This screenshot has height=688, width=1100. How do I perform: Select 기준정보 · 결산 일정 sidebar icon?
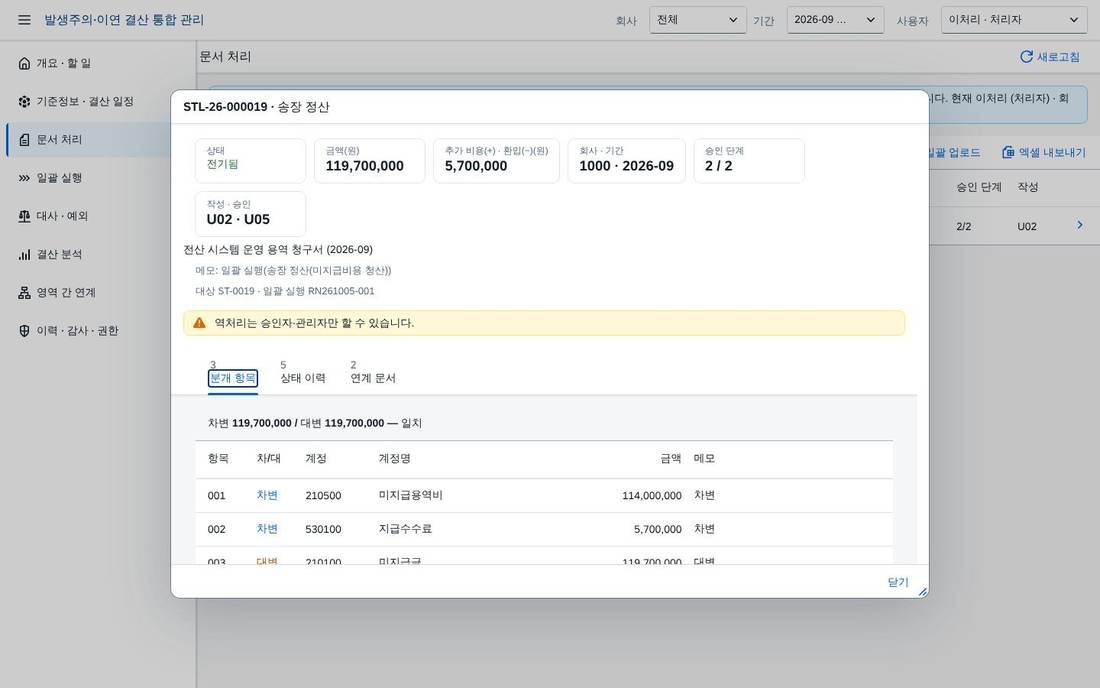(25, 101)
